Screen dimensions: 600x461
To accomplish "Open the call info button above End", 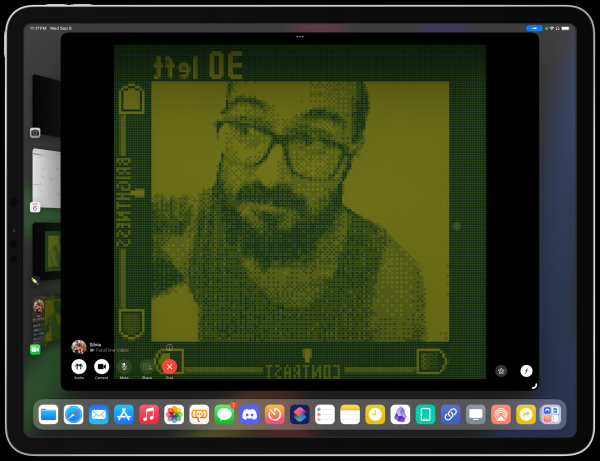I will (x=170, y=347).
